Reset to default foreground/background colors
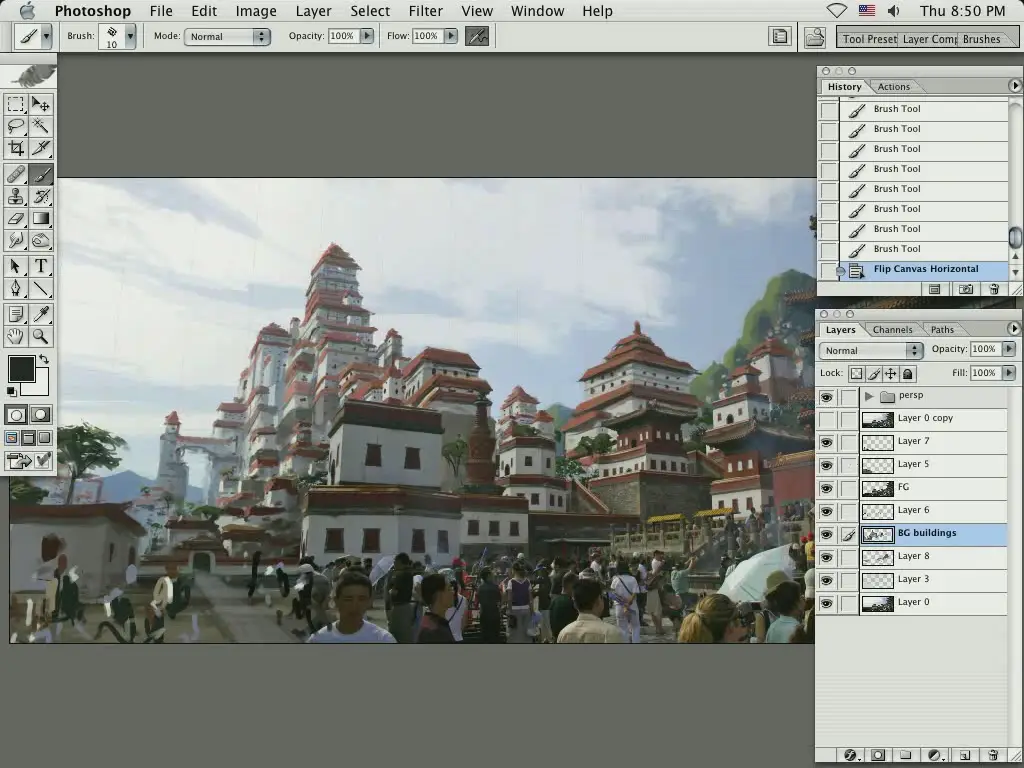Viewport: 1024px width, 768px height. click(x=11, y=391)
